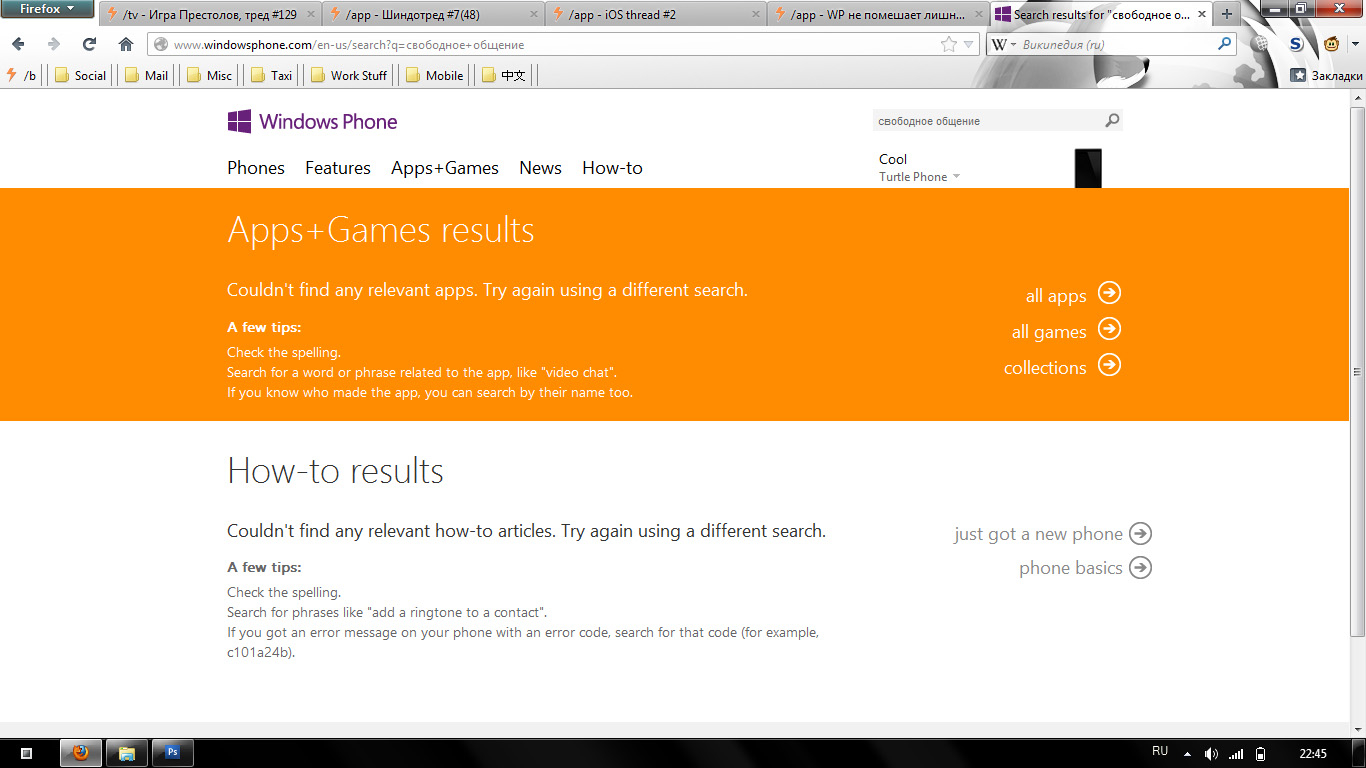Image resolution: width=1366 pixels, height=768 pixels.
Task: Open the add-on toolbar overflow arrow
Action: click(x=1354, y=44)
